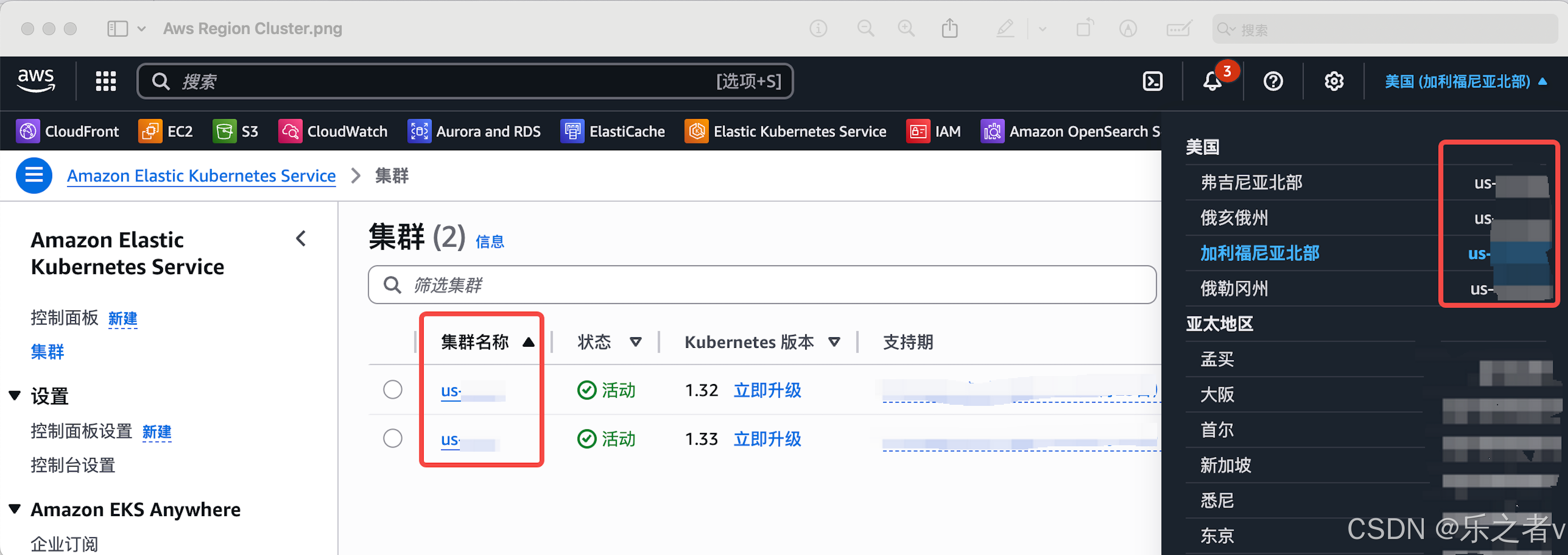Select region 新加坡
This screenshot has width=1568, height=555.
point(1225,465)
